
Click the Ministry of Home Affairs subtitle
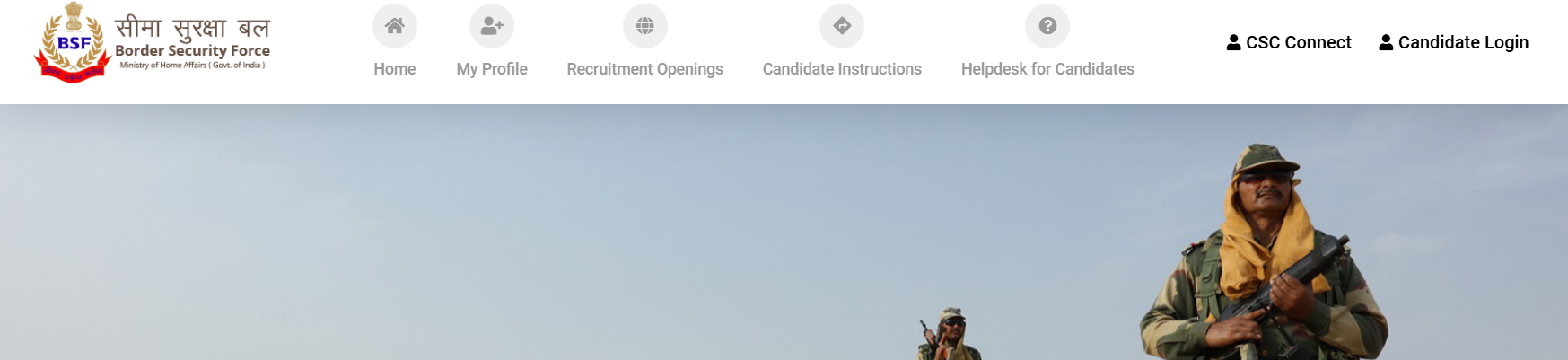coord(192,65)
